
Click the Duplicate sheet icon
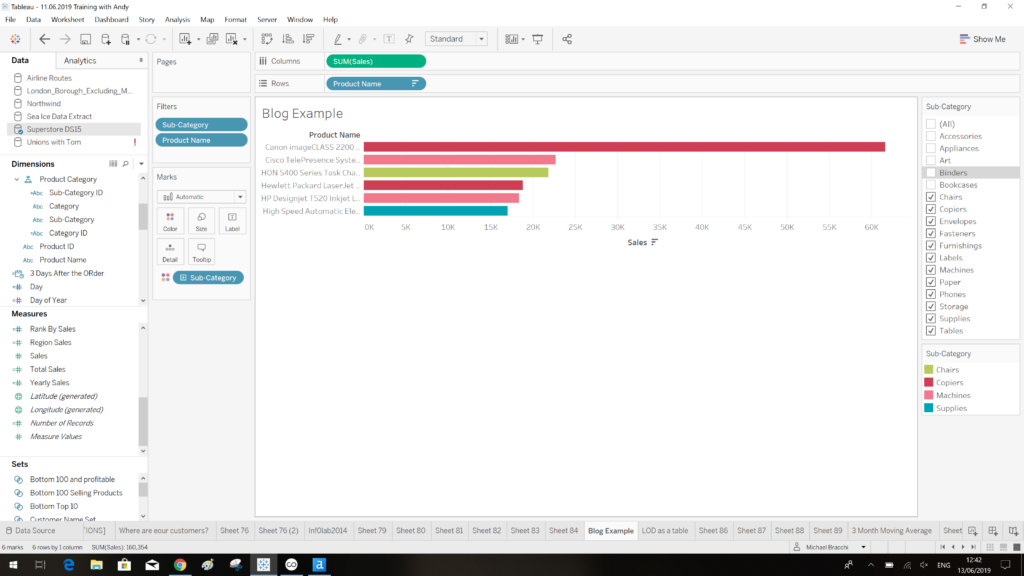coord(212,39)
